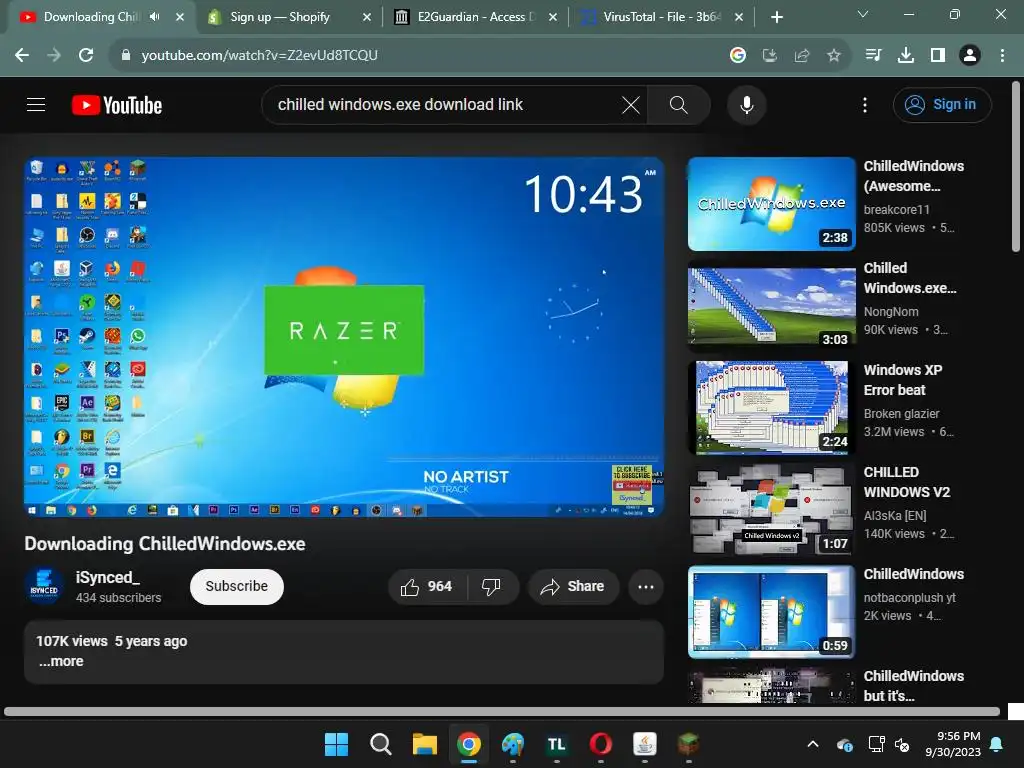Open Chrome downloads icon
This screenshot has height=768, width=1024.
pos(905,56)
